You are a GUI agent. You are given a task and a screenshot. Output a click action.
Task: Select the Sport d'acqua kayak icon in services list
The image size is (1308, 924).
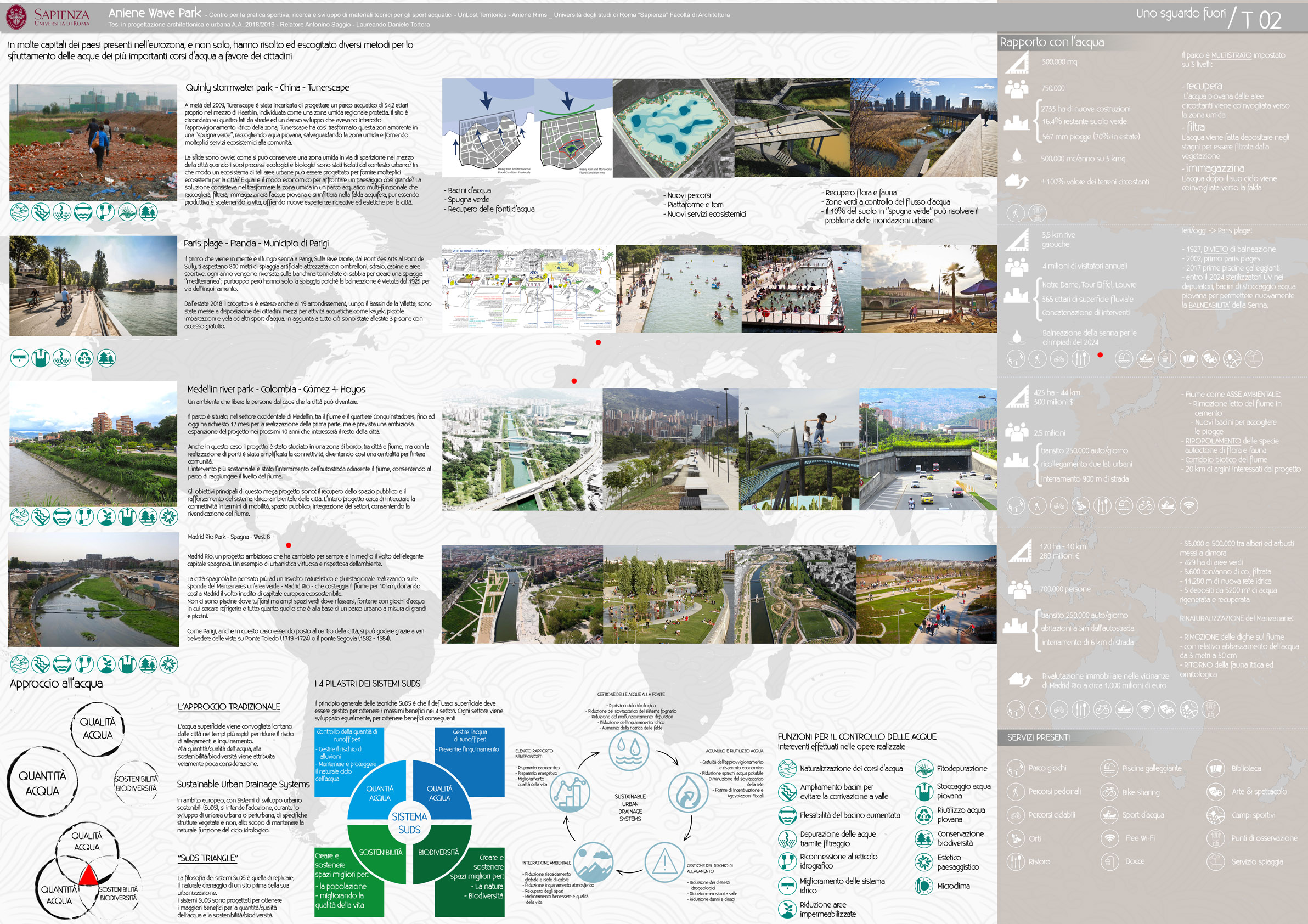click(x=1109, y=815)
